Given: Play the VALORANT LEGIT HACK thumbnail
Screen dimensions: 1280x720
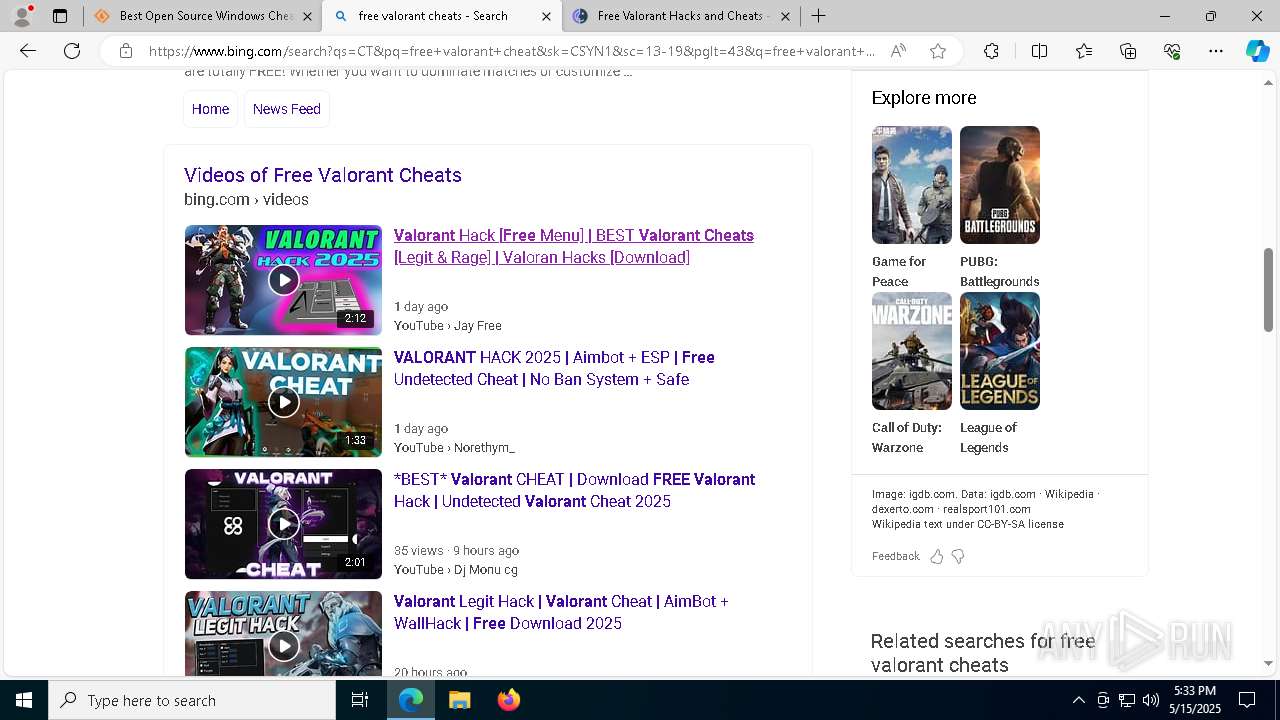Looking at the screenshot, I should [283, 634].
